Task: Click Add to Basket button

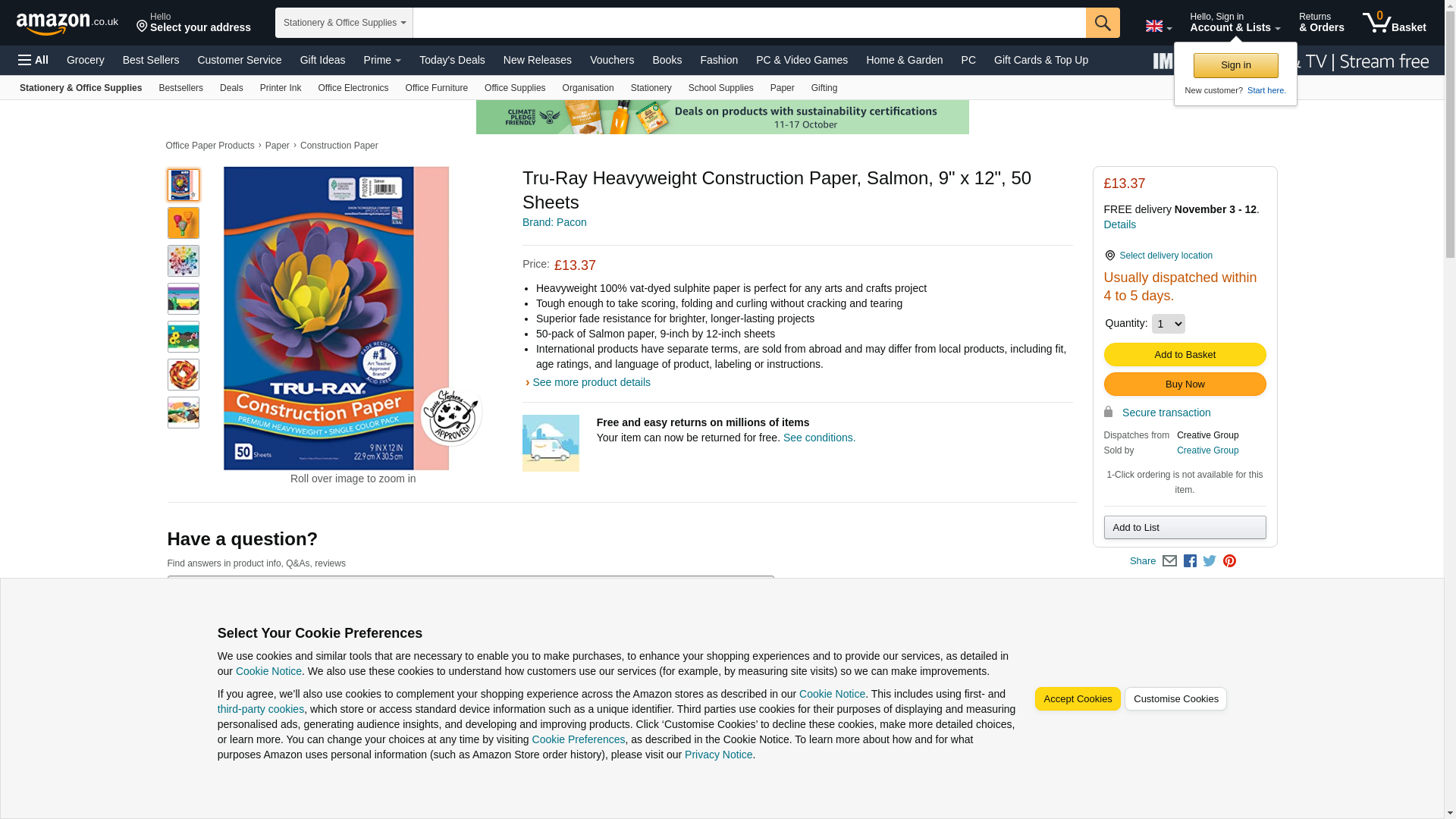Action: (1185, 355)
